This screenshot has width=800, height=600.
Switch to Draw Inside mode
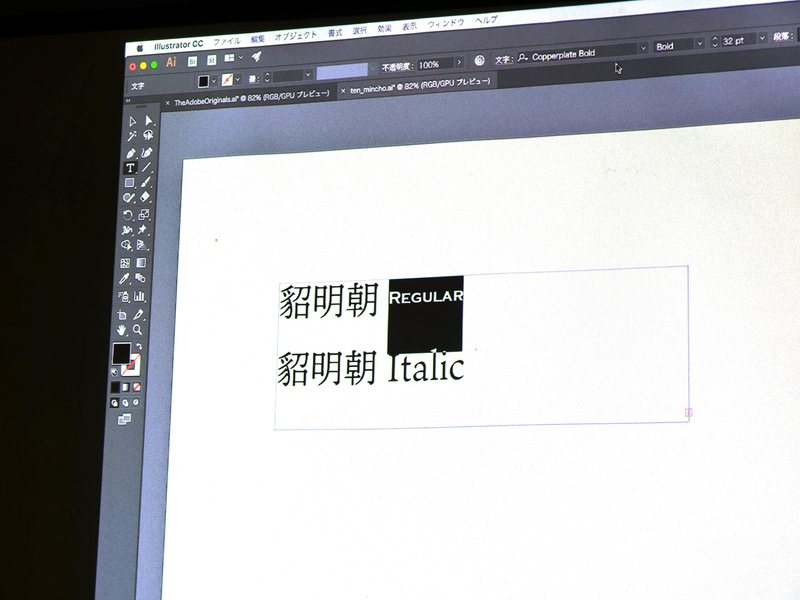(136, 402)
